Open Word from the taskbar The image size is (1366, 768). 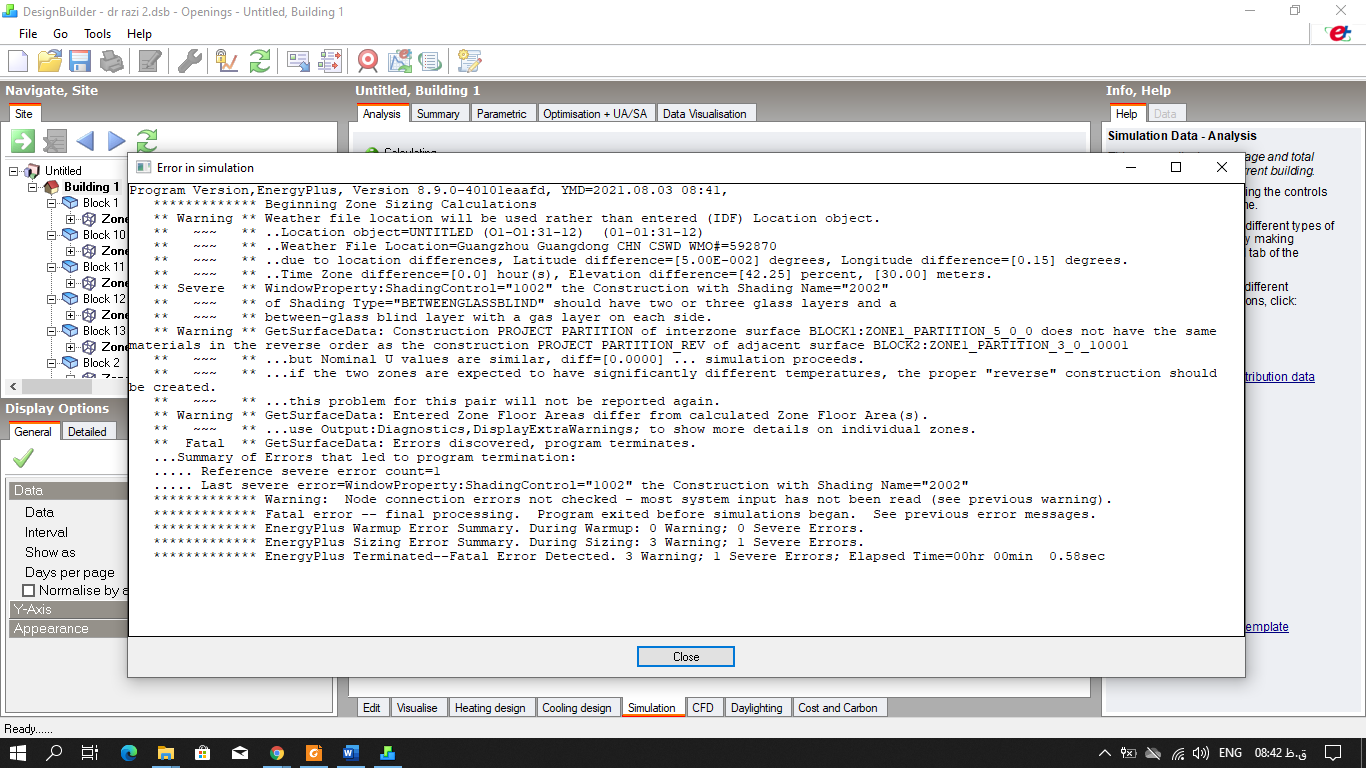coord(350,753)
